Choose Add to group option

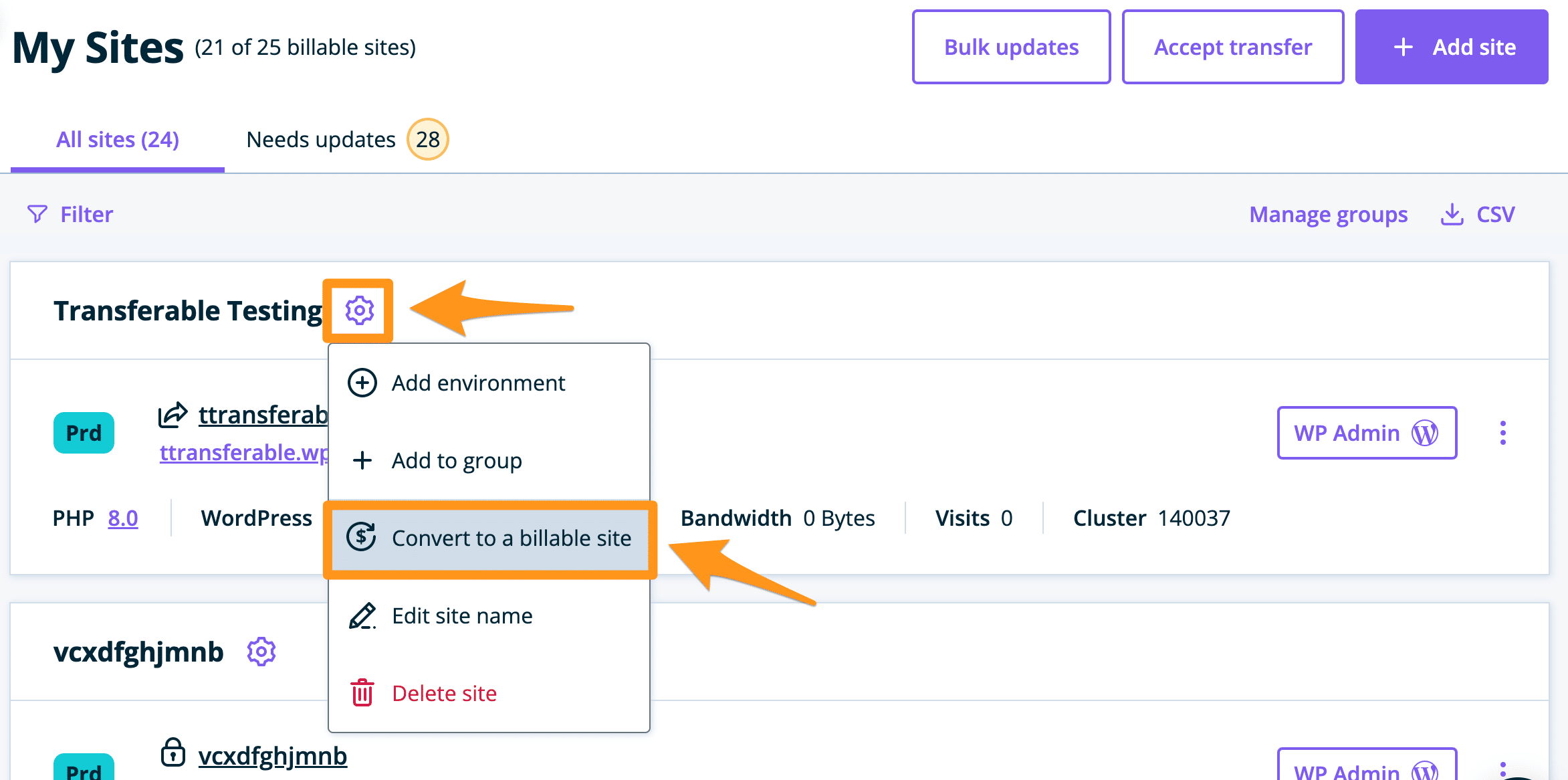tap(457, 461)
